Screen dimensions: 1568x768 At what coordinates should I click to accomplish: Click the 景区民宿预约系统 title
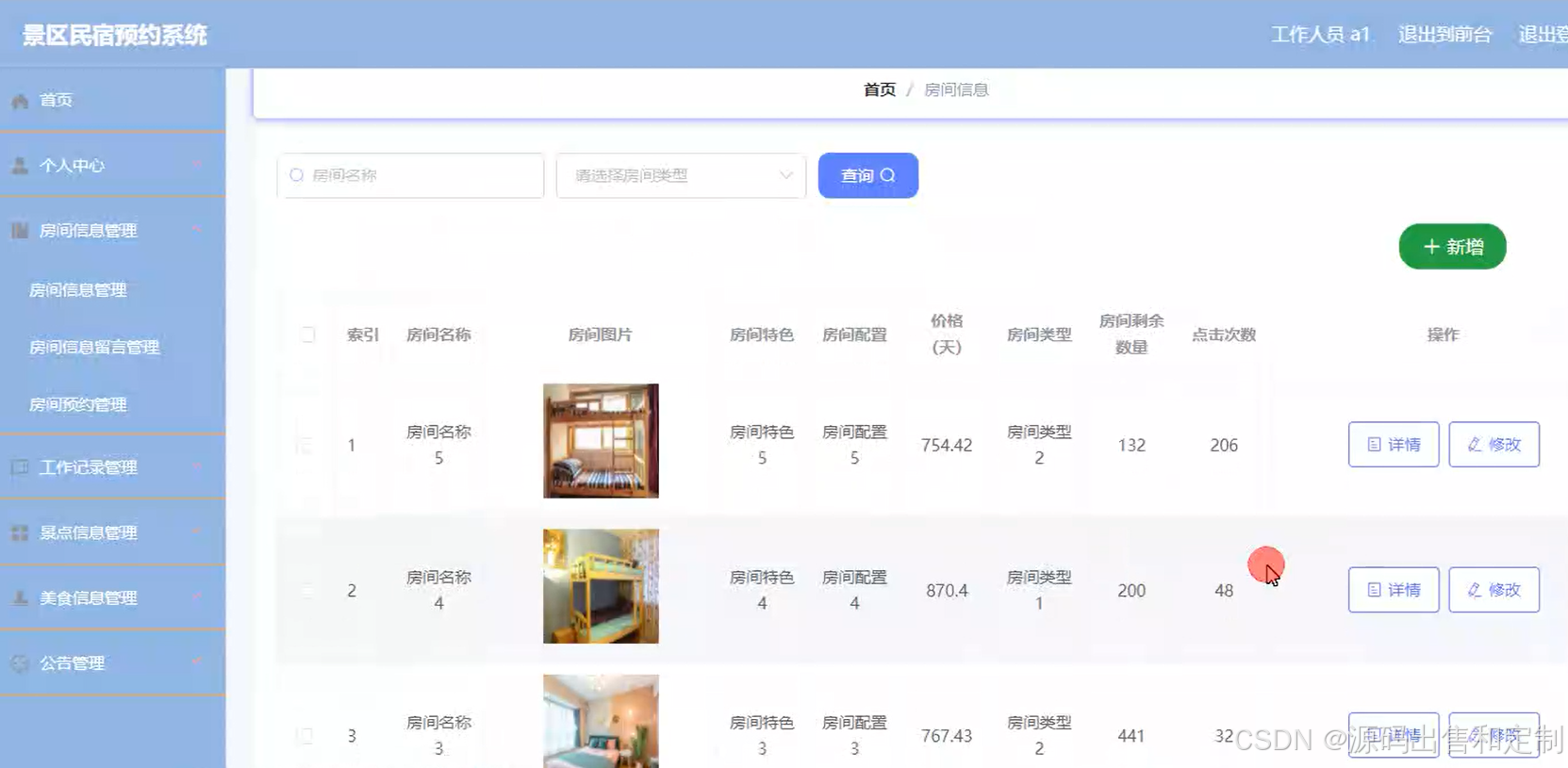[x=115, y=35]
